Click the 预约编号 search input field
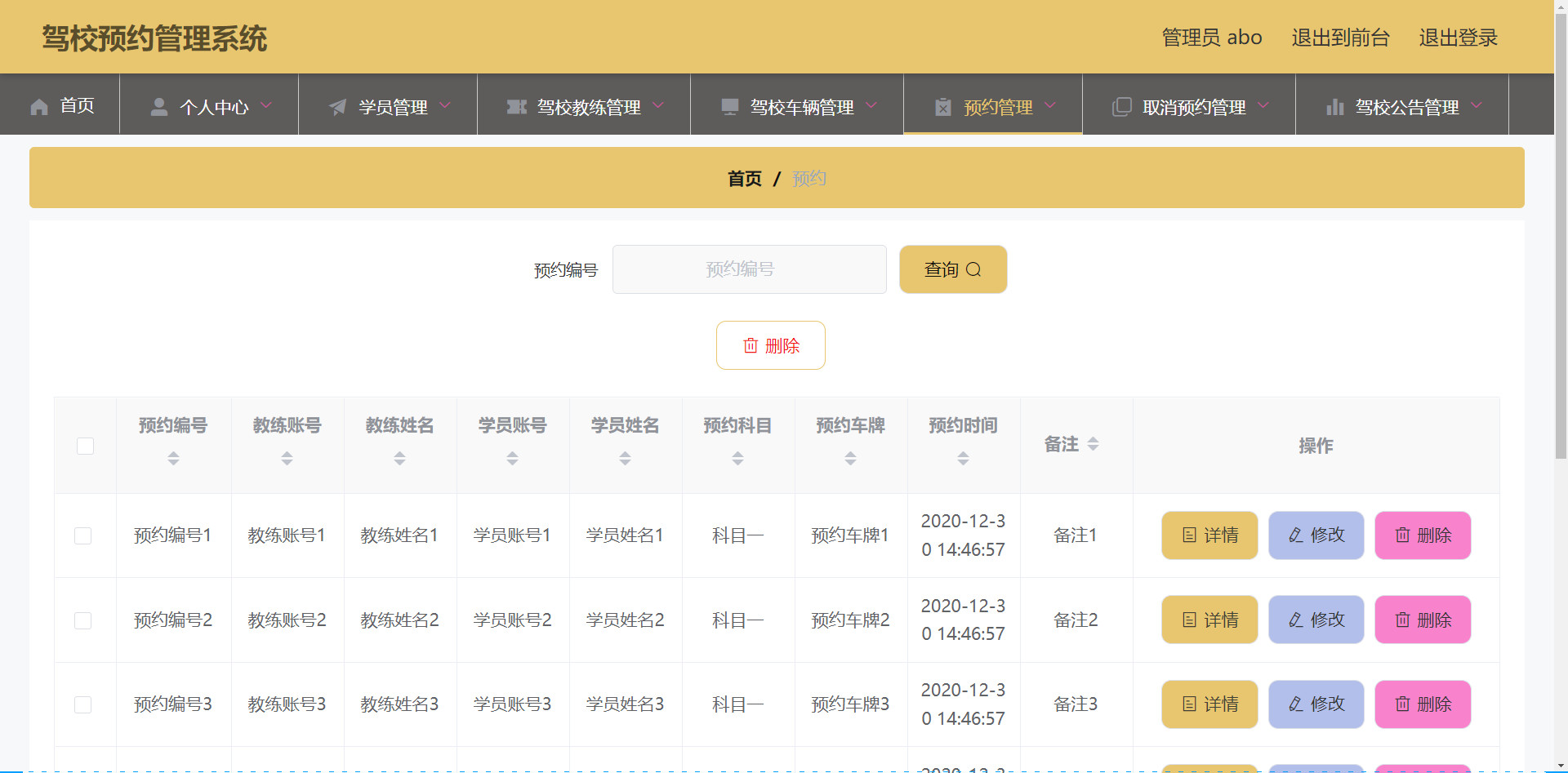Viewport: 1568px width, 773px height. tap(749, 269)
